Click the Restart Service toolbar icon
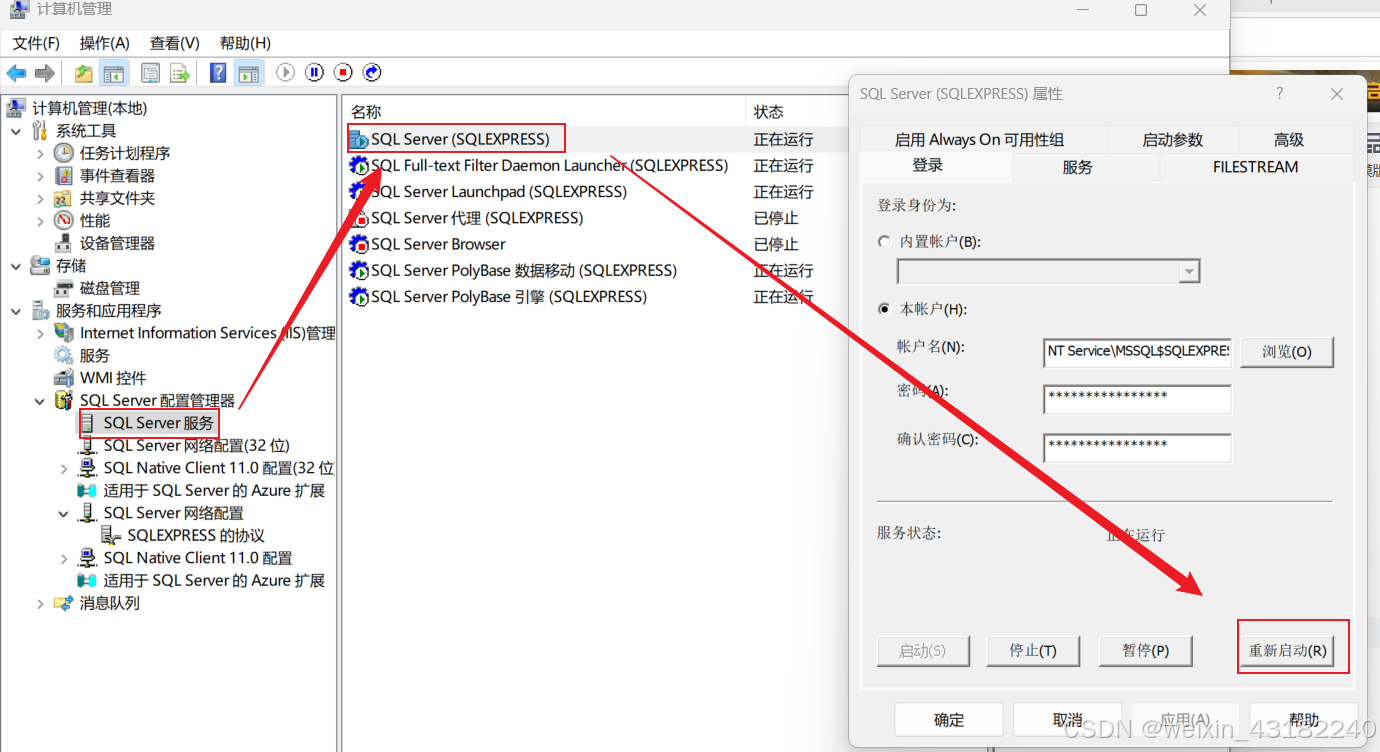1380x752 pixels. [x=373, y=72]
